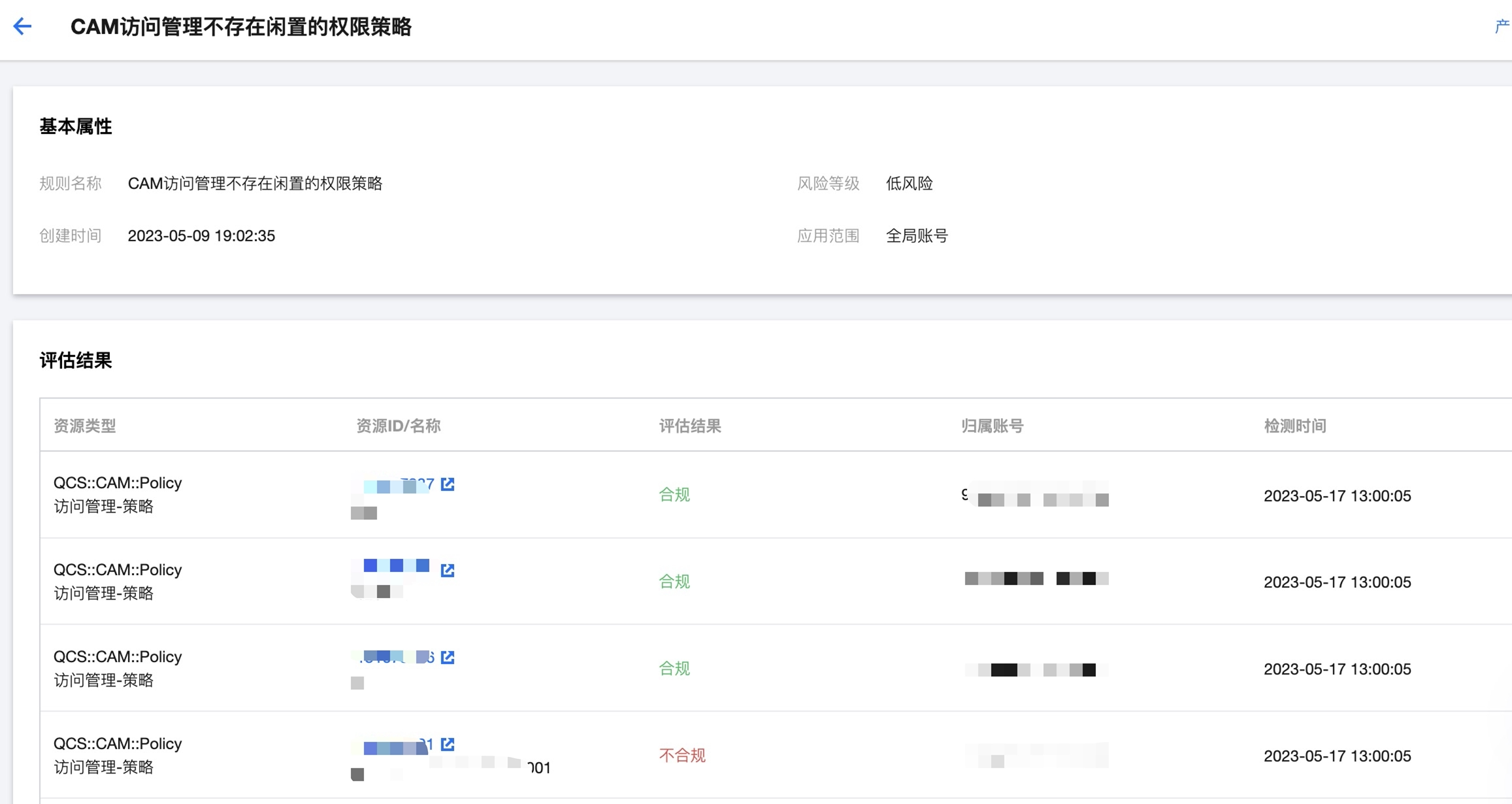Click the 低风险 risk level value
The image size is (1512, 804).
click(909, 184)
